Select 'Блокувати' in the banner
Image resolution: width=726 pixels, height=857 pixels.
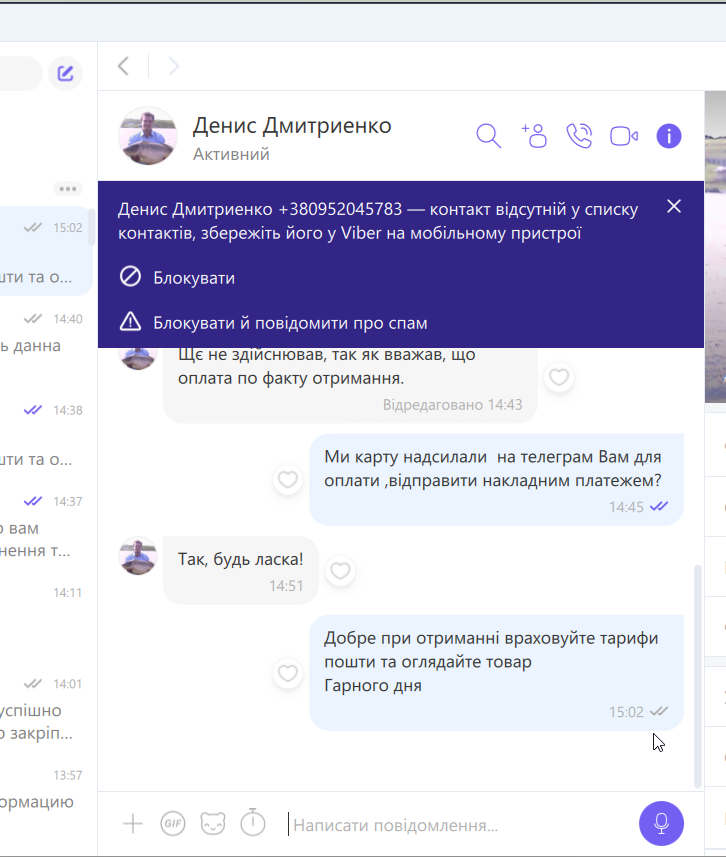pos(177,277)
